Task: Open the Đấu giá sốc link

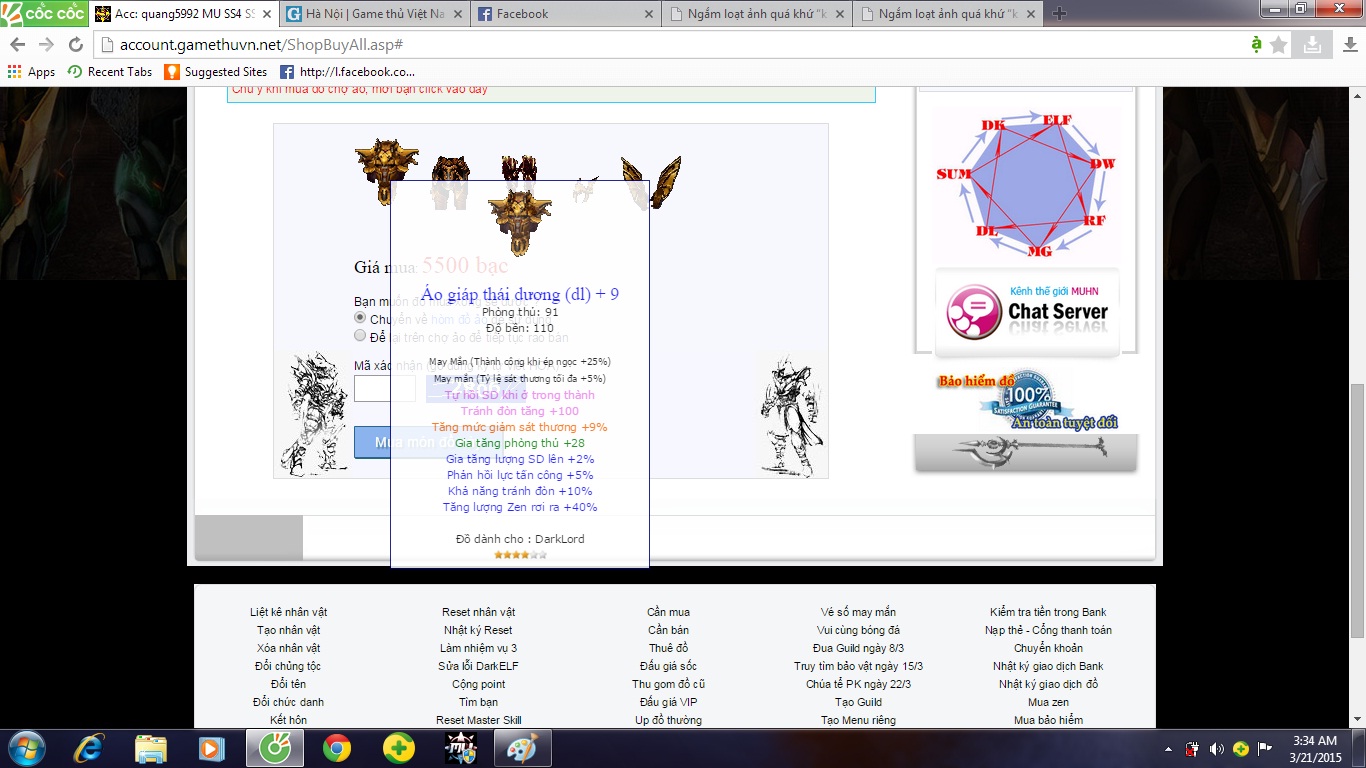Action: click(x=668, y=666)
